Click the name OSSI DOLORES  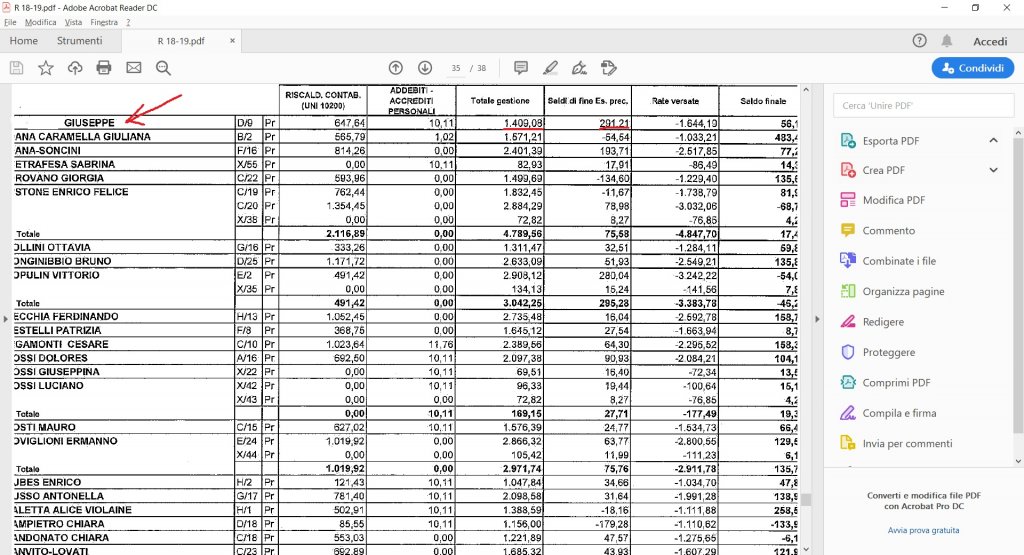pos(51,358)
